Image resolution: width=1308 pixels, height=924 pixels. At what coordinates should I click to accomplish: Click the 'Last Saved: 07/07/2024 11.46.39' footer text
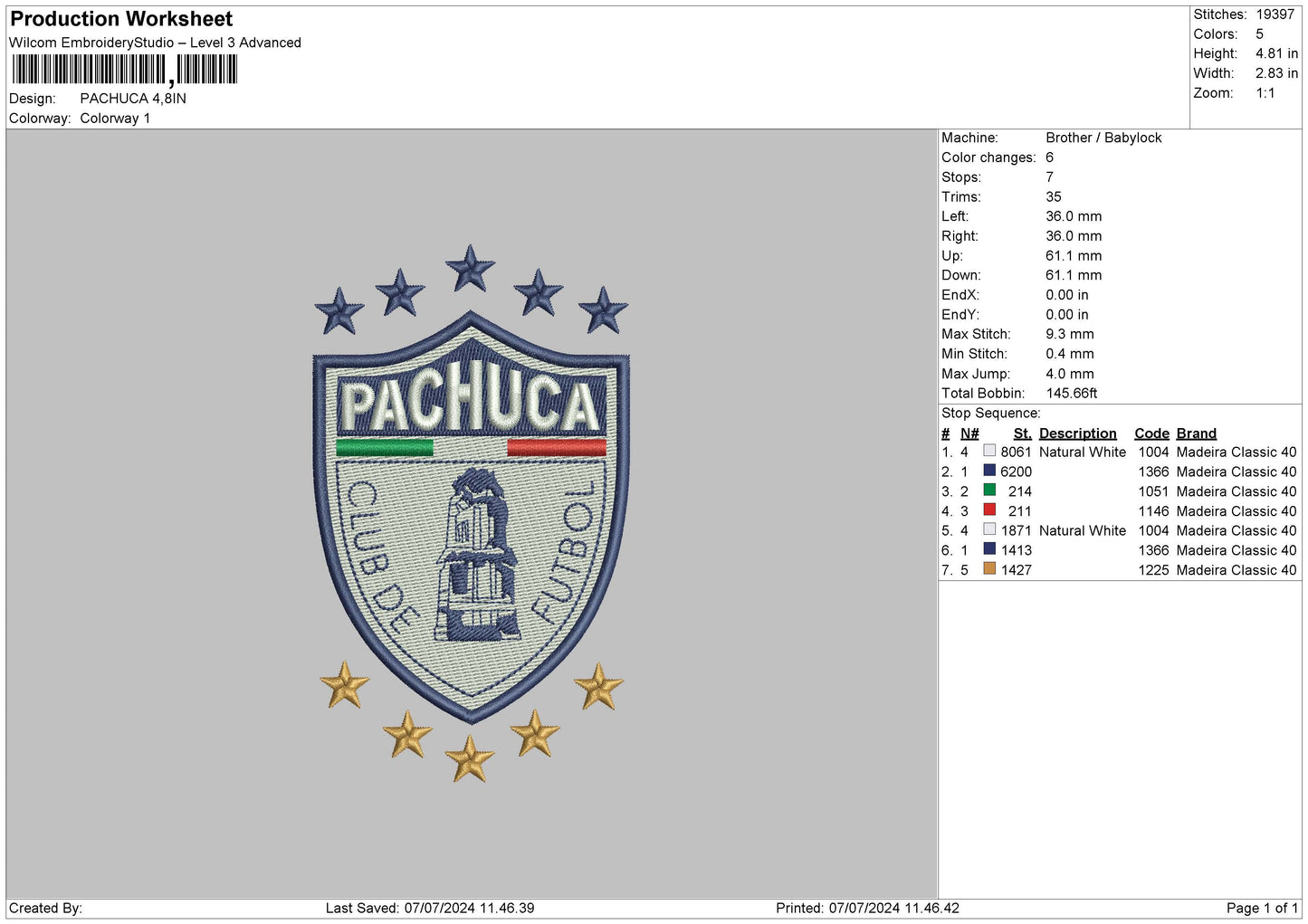coord(430,908)
